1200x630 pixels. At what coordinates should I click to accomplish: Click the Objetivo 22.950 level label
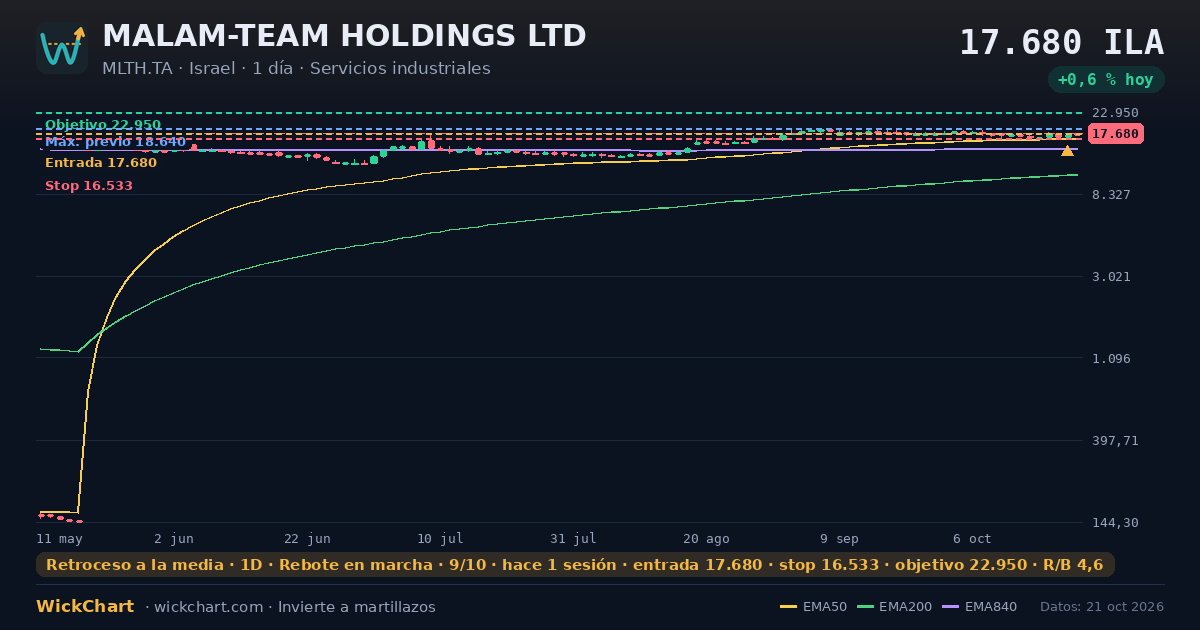tap(103, 125)
